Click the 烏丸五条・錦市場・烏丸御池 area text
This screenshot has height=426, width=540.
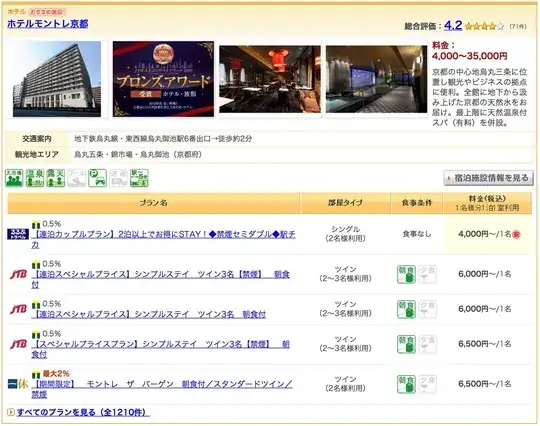pos(138,154)
